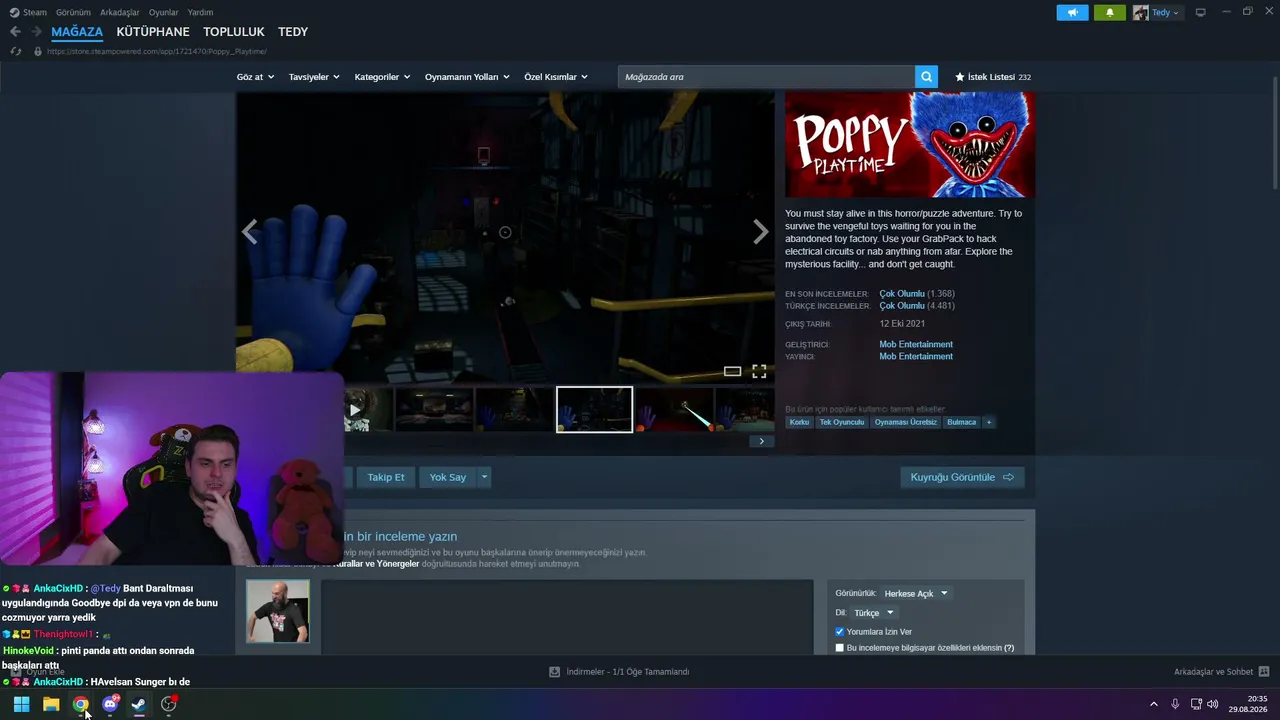This screenshot has width=1280, height=720.
Task: Open the round app with red badge in taskbar
Action: point(169,704)
